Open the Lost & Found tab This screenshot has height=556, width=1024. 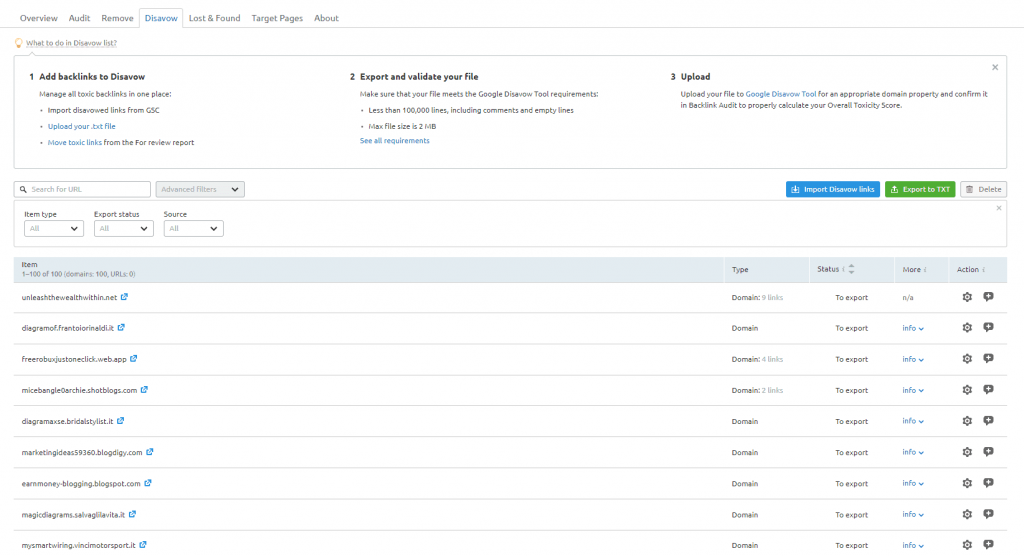coord(214,18)
